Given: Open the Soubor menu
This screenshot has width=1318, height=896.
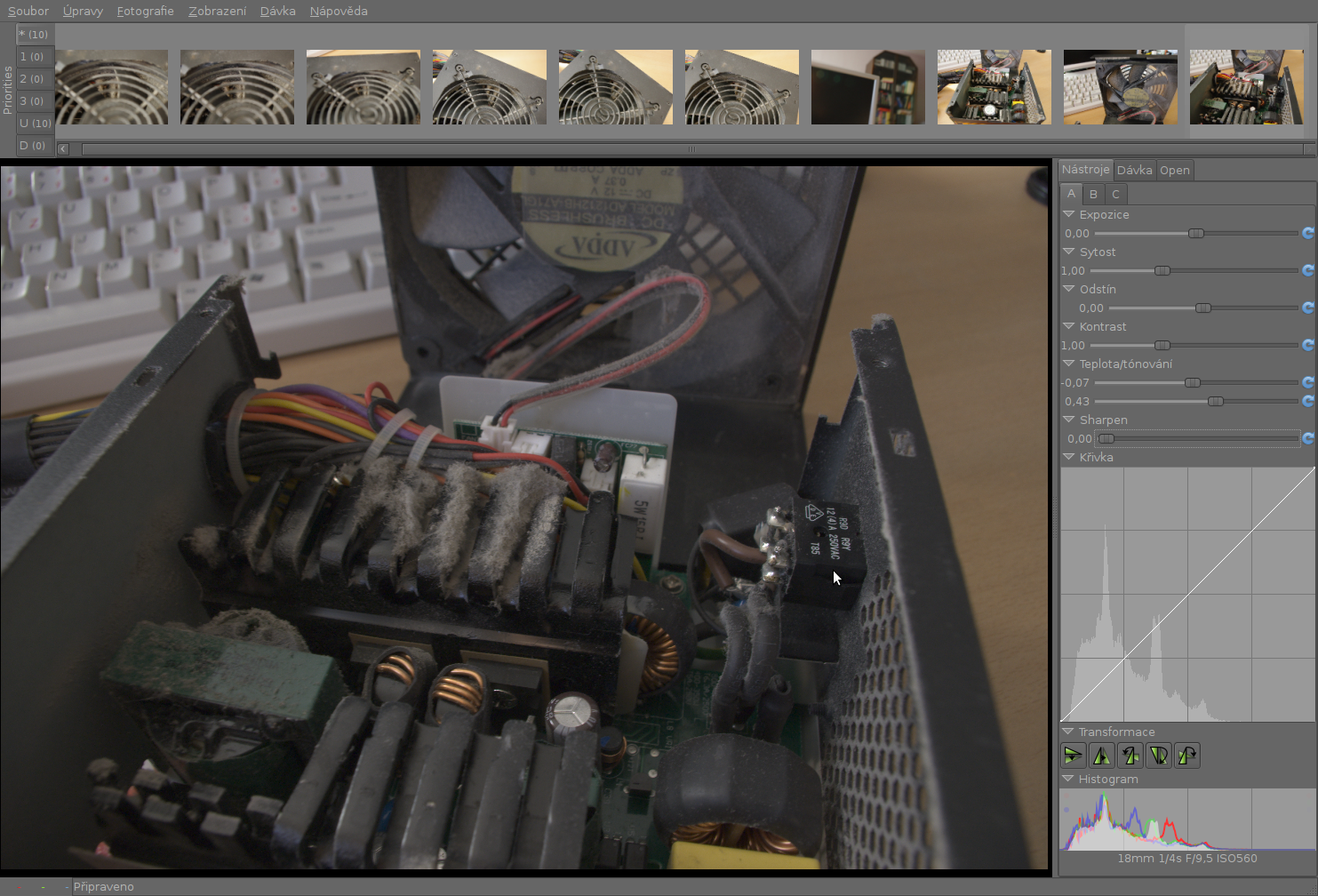Looking at the screenshot, I should (x=28, y=11).
